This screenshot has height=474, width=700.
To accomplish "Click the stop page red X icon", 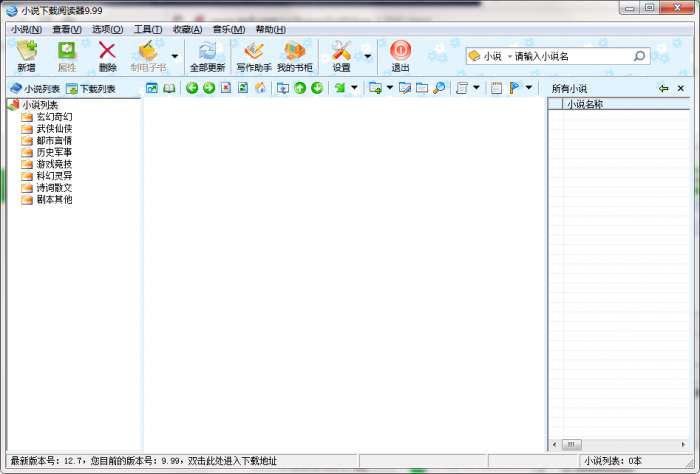I will (x=226, y=88).
